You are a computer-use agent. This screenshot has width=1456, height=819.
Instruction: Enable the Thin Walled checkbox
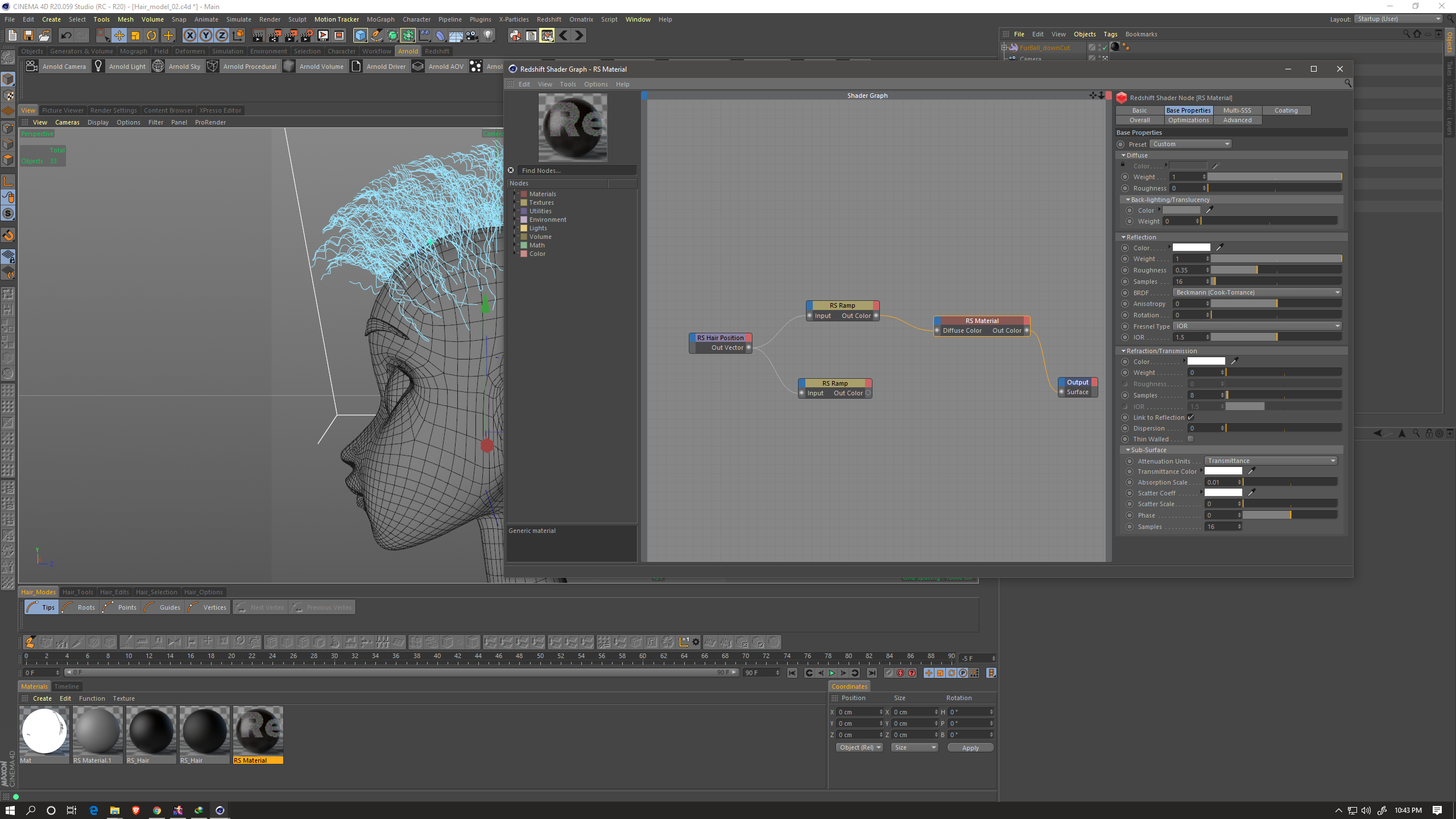click(1190, 439)
